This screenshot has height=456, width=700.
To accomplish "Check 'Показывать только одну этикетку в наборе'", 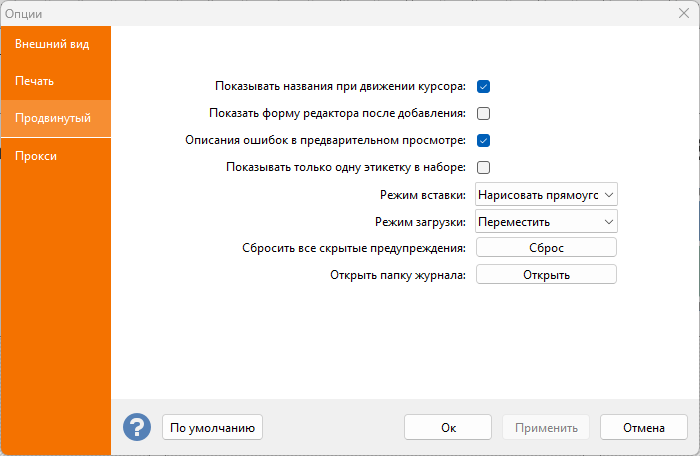I will 483,167.
